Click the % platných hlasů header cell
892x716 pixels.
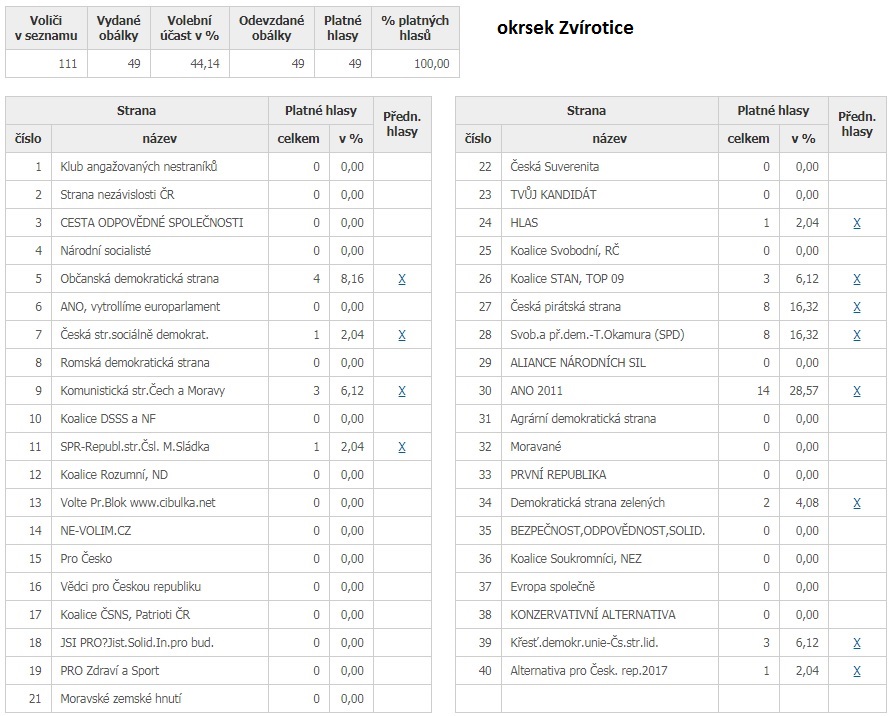415,28
